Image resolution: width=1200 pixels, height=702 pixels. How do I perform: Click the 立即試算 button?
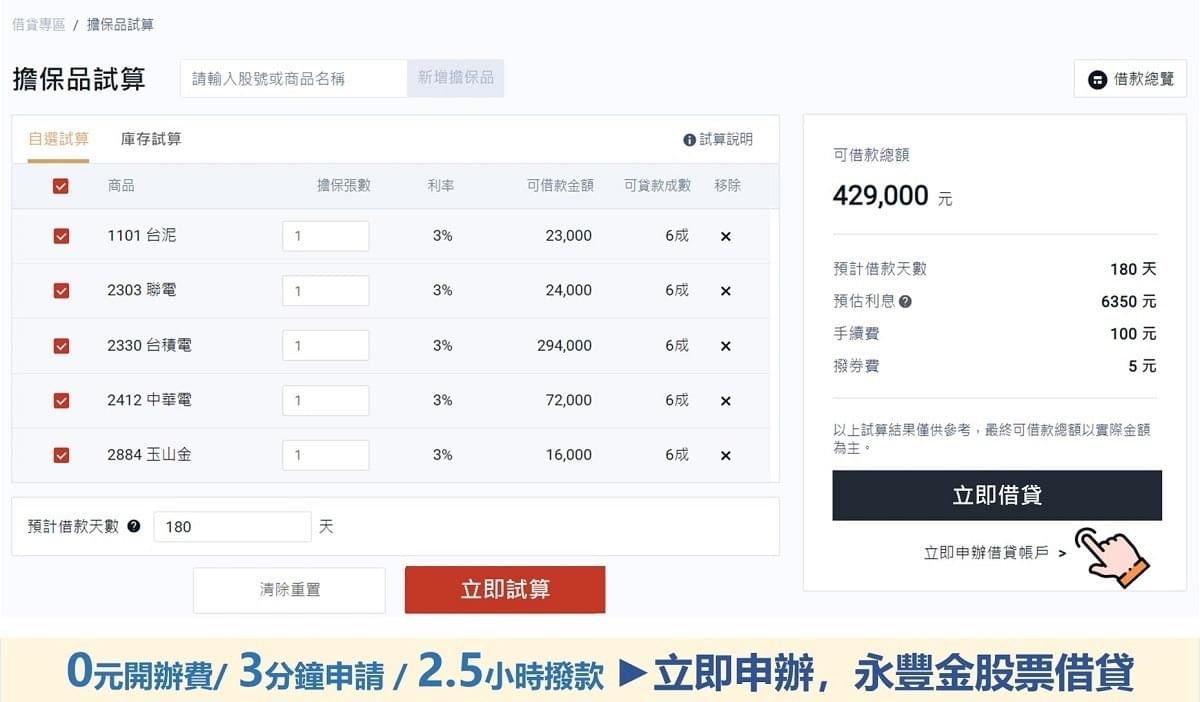(504, 589)
